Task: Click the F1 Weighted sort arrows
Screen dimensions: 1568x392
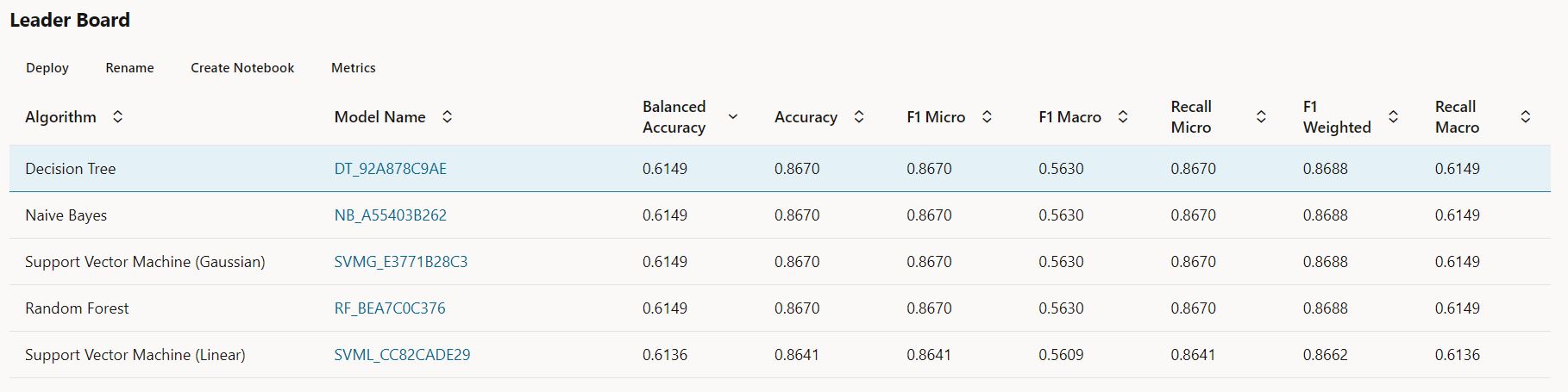Action: click(1393, 116)
